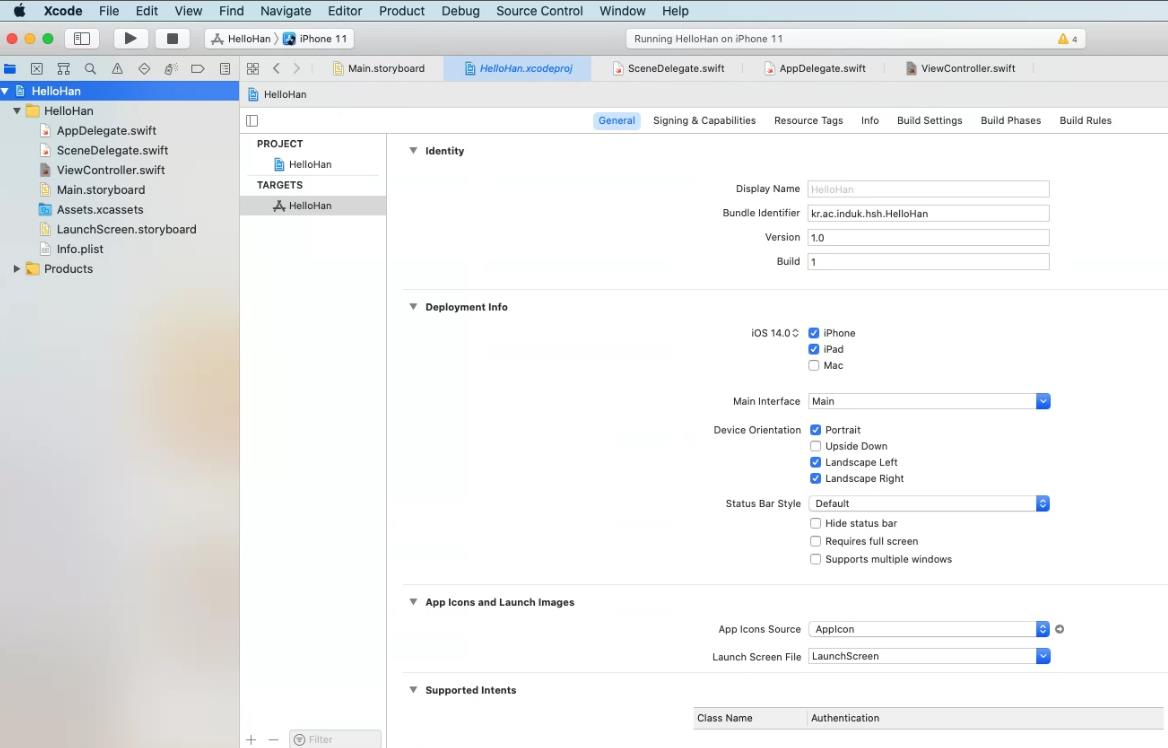
Task: Toggle the iPhone device checkbox
Action: [813, 333]
